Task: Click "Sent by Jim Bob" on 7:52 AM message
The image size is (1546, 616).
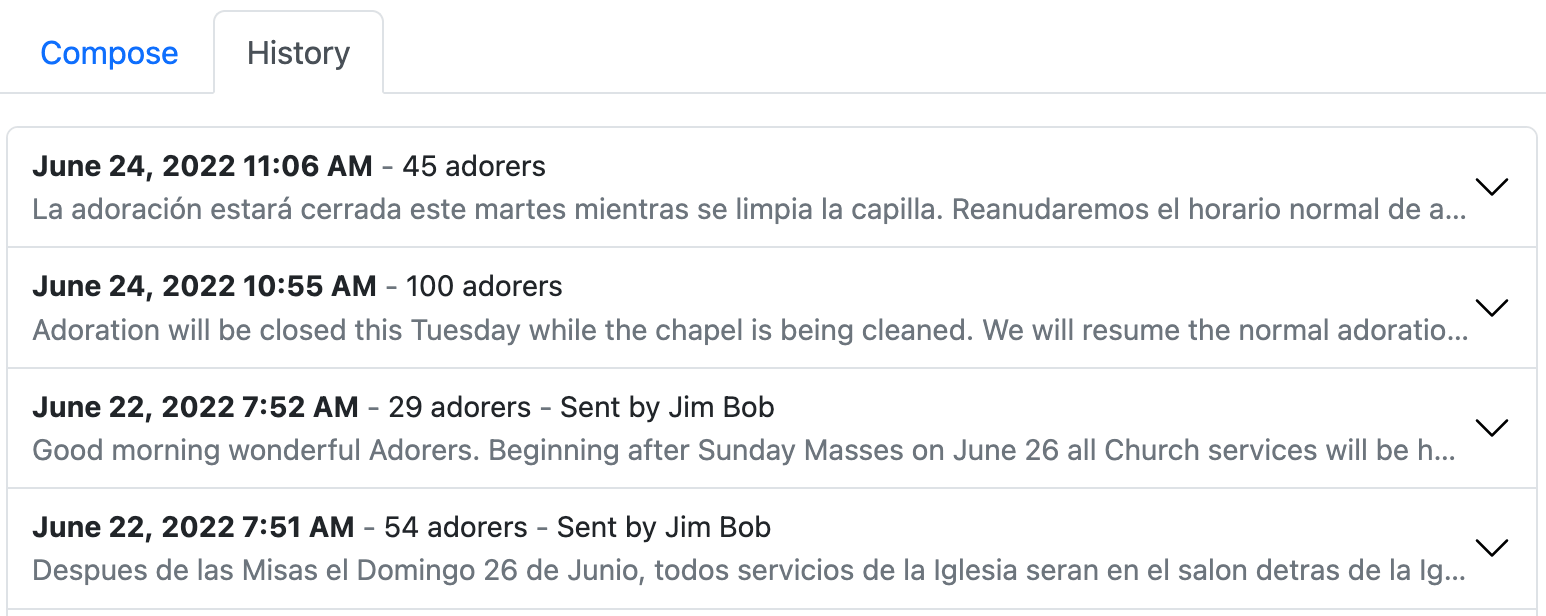Action: tap(667, 407)
